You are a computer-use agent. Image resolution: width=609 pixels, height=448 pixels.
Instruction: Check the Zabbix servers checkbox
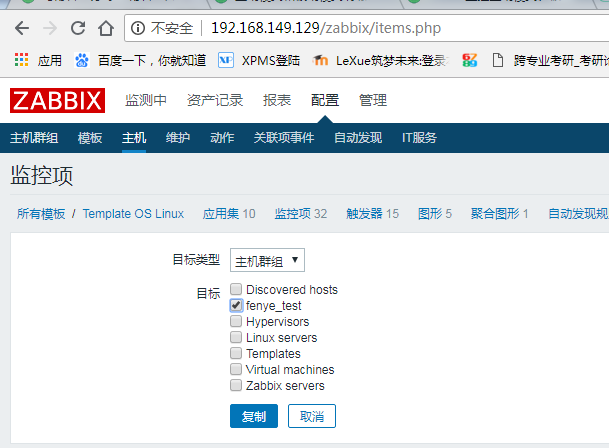coord(236,385)
